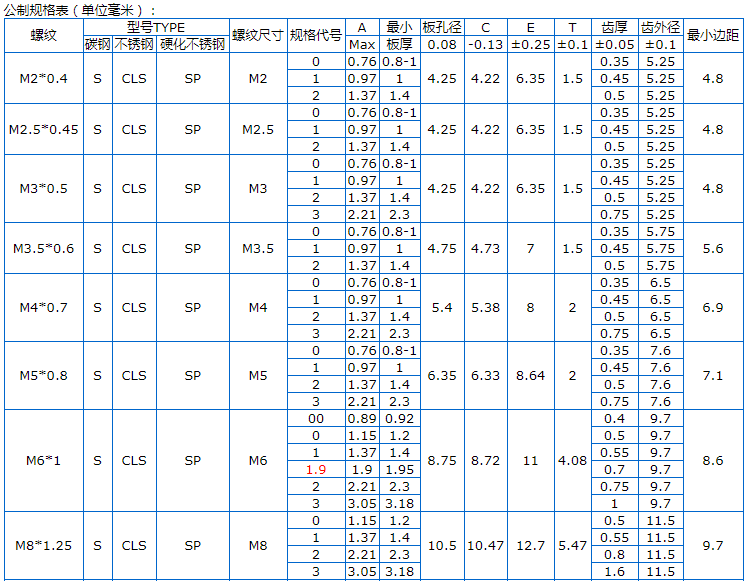
Task: Click the 最小边距 column header
Action: click(713, 36)
